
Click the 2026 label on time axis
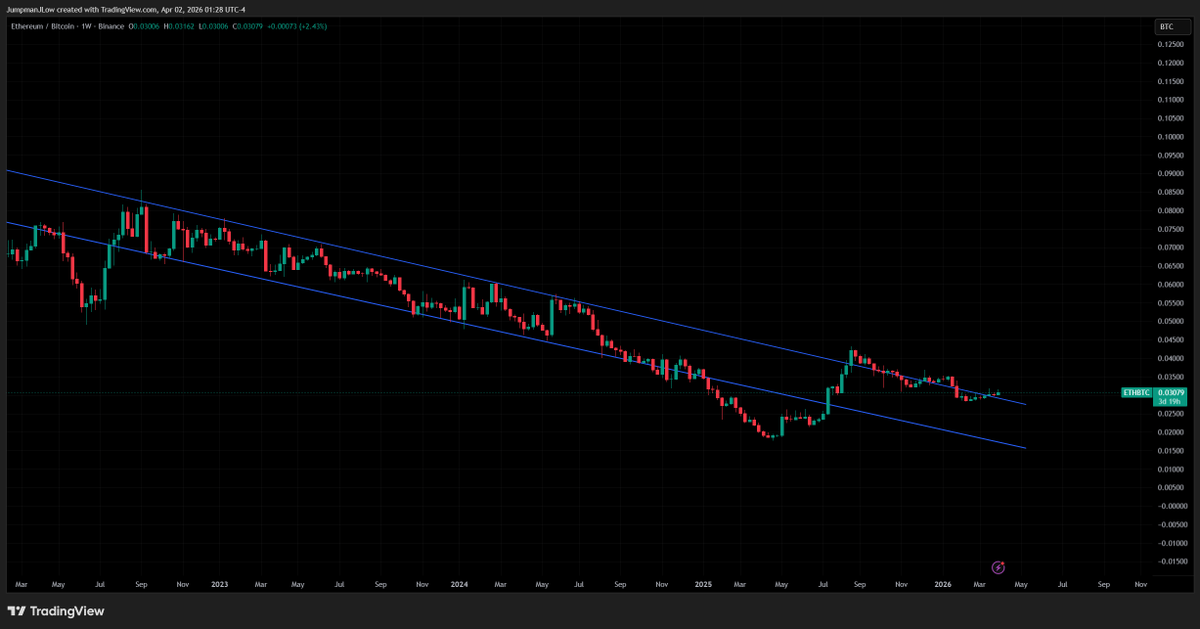[x=944, y=583]
